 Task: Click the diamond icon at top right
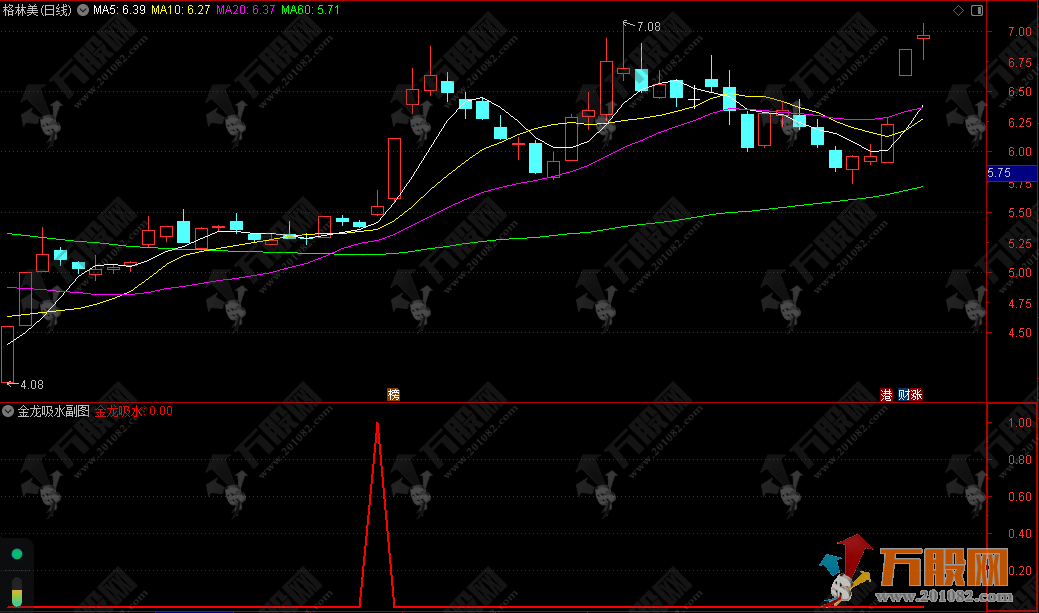point(958,10)
